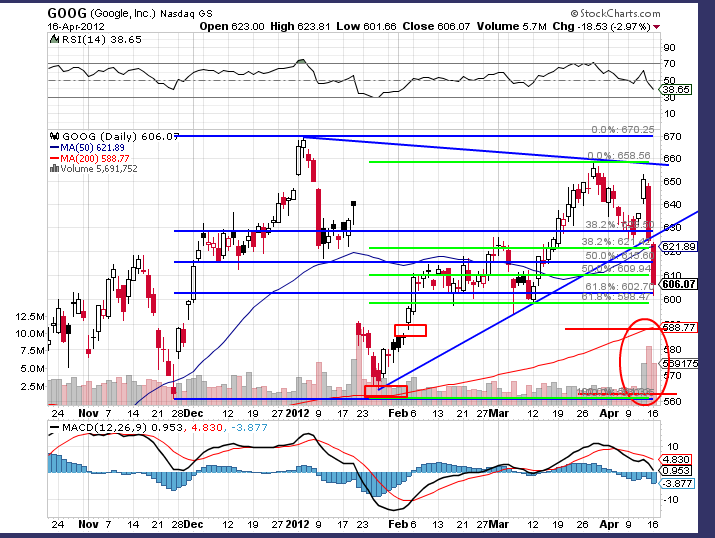Click the volume bars icon in legend
Viewport: 715px width, 538px height.
[54, 169]
